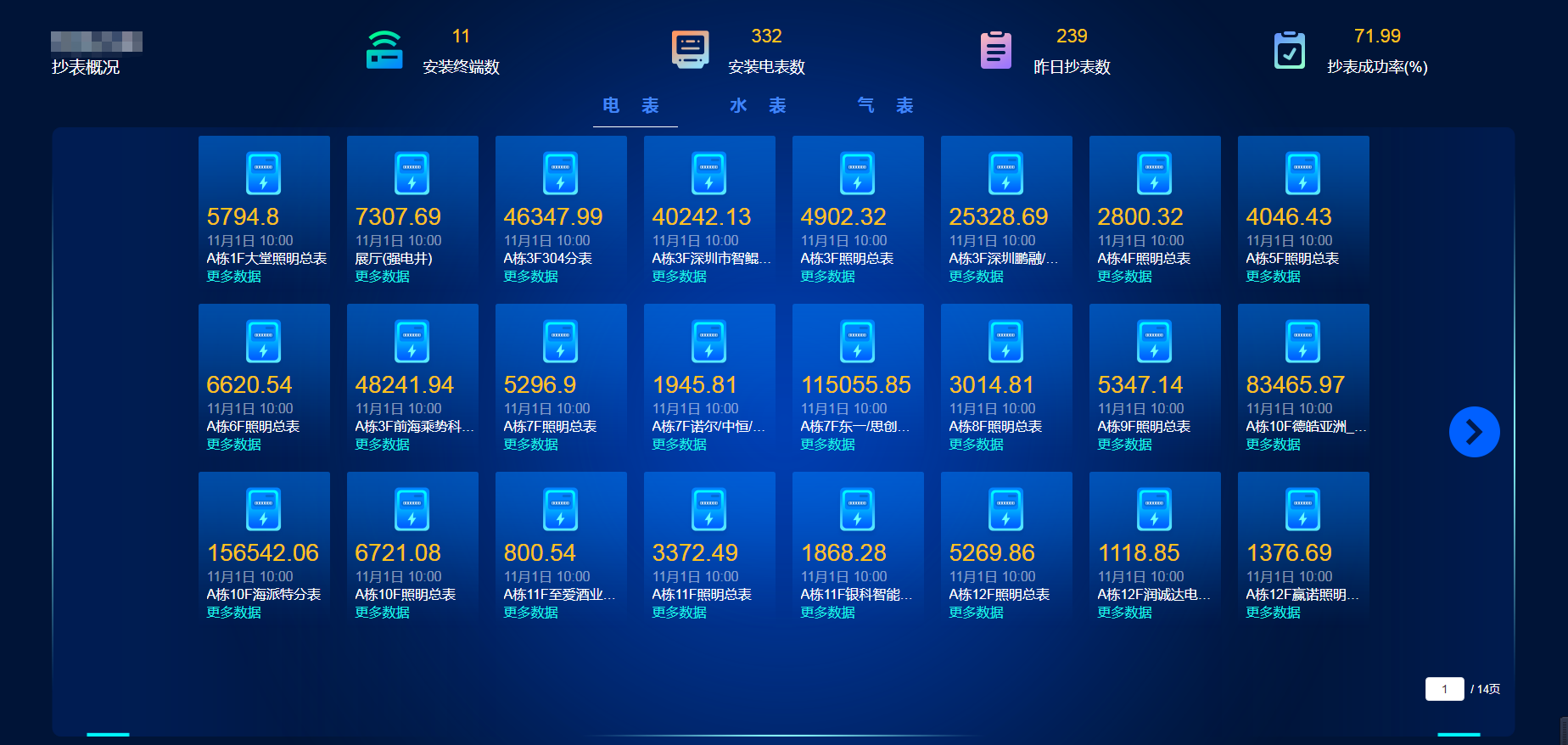This screenshot has width=1568, height=745.
Task: Click meter icon above reading 83465.97
Action: [1302, 342]
